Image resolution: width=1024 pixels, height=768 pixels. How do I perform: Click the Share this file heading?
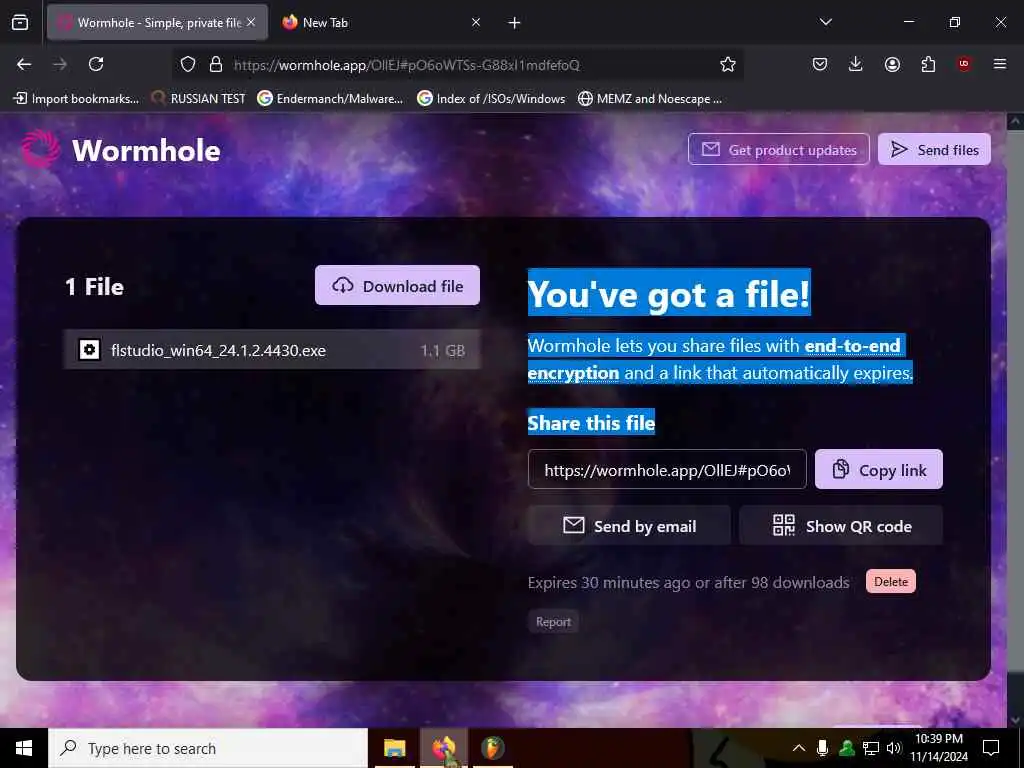591,423
